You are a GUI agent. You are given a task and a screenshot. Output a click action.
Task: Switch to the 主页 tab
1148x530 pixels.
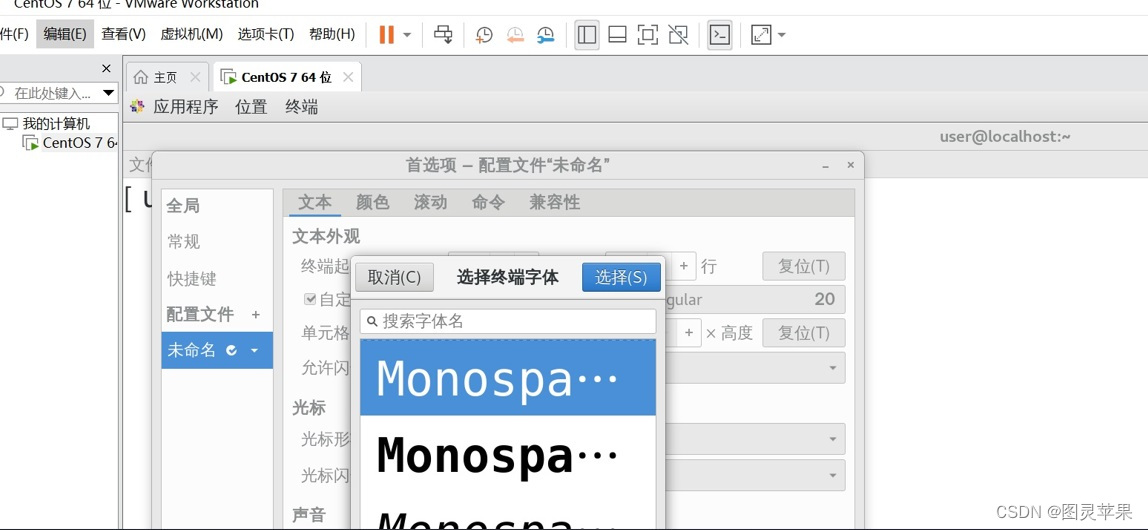[167, 77]
